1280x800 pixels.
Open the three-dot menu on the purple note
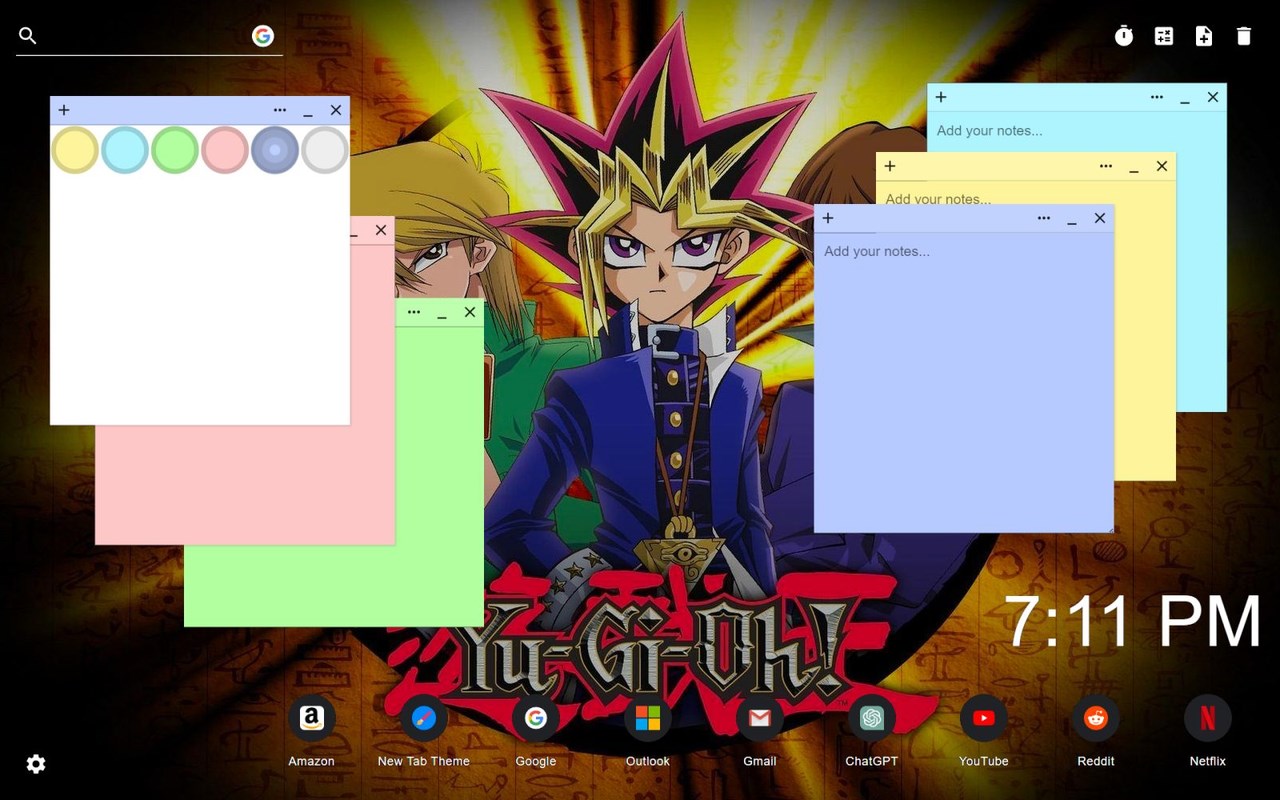(1044, 218)
